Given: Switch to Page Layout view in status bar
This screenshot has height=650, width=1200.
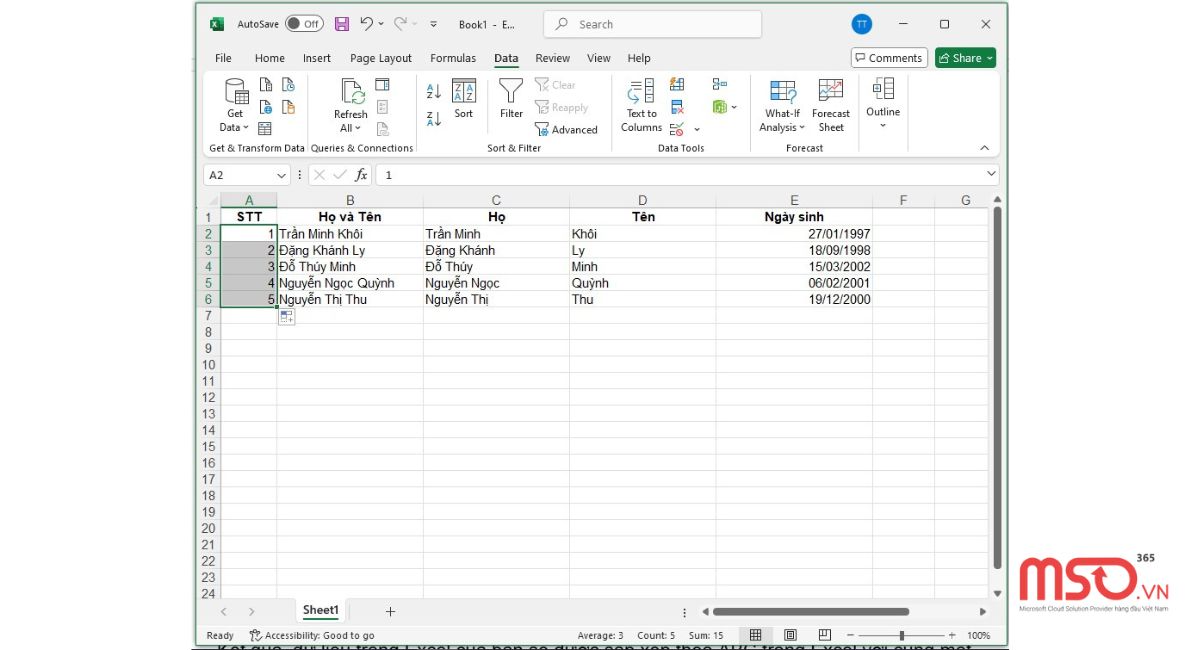Looking at the screenshot, I should (790, 635).
